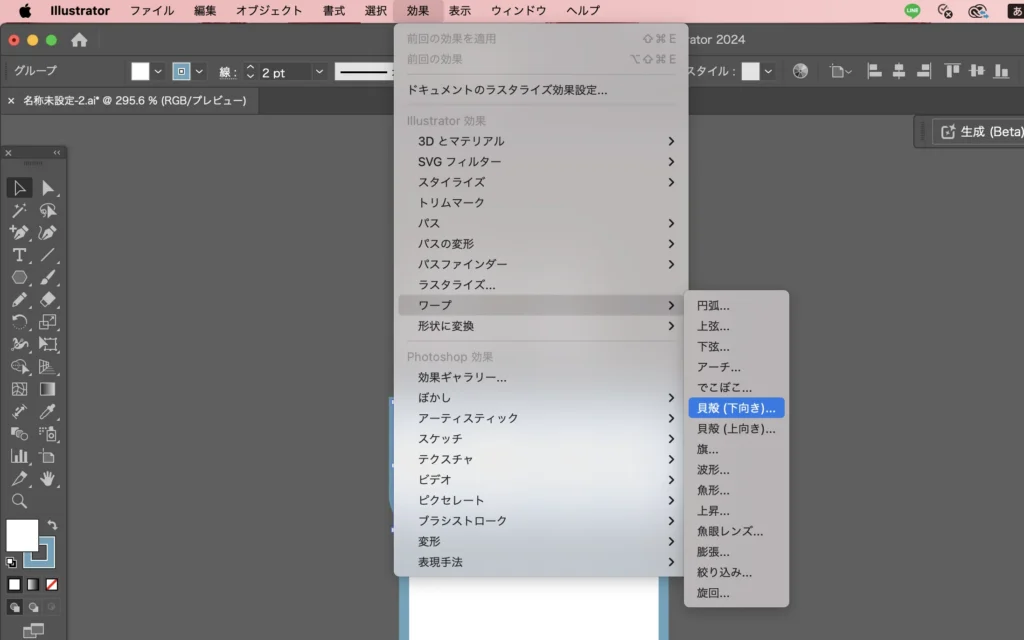The image size is (1024, 640).
Task: Open the fill color dropdown arrow
Action: pos(158,72)
